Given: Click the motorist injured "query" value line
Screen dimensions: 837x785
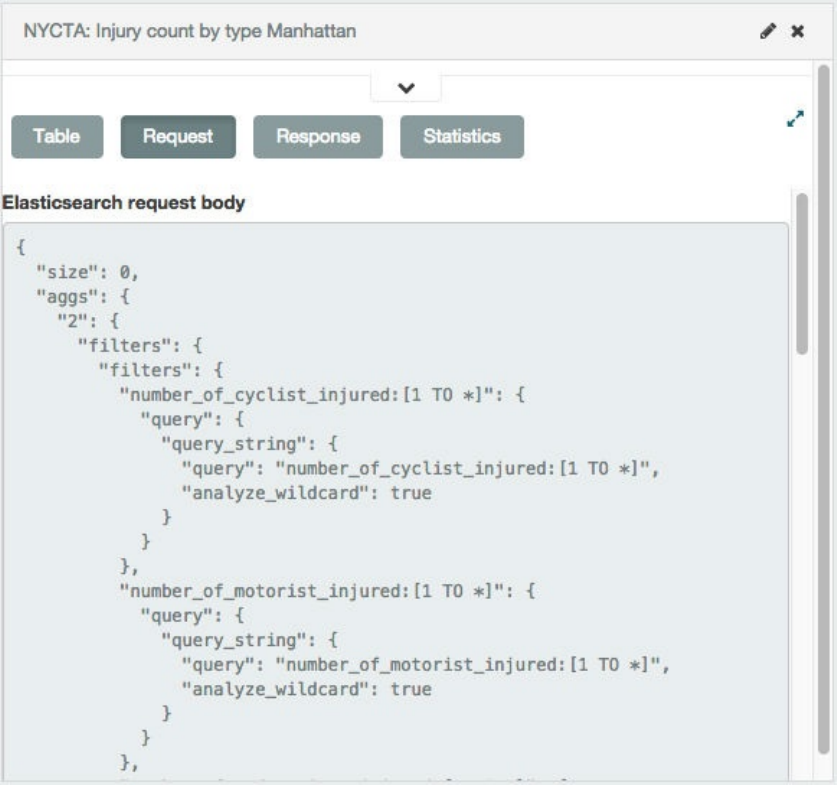Looking at the screenshot, I should pyautogui.click(x=424, y=665).
